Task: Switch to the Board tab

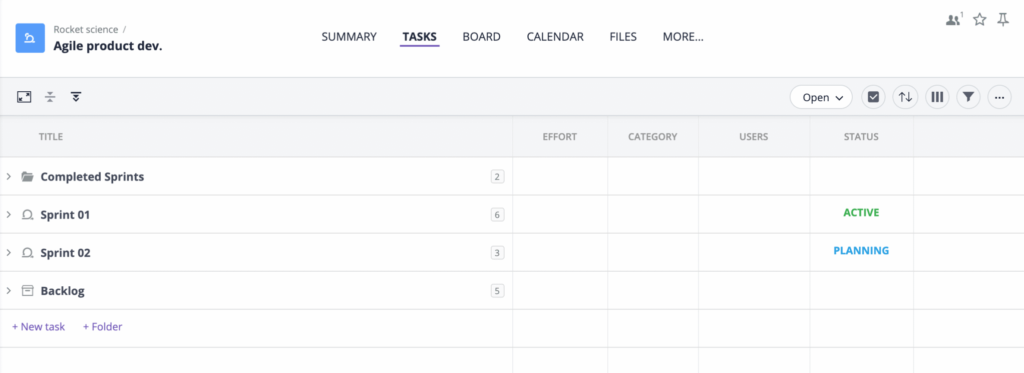Action: (481, 37)
